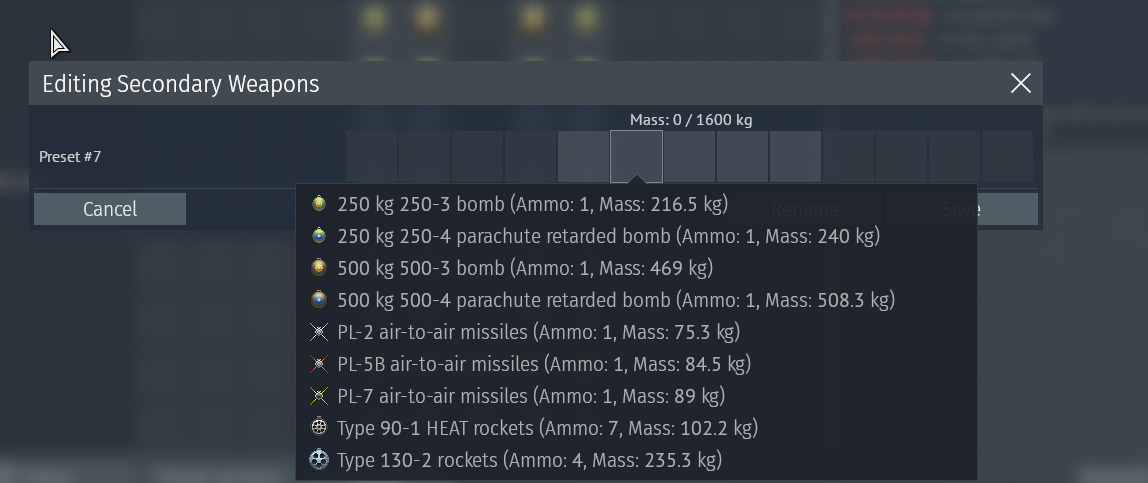Click the 500-4 parachute bomb icon
Viewport: 1148px width, 483px height.
[x=318, y=300]
